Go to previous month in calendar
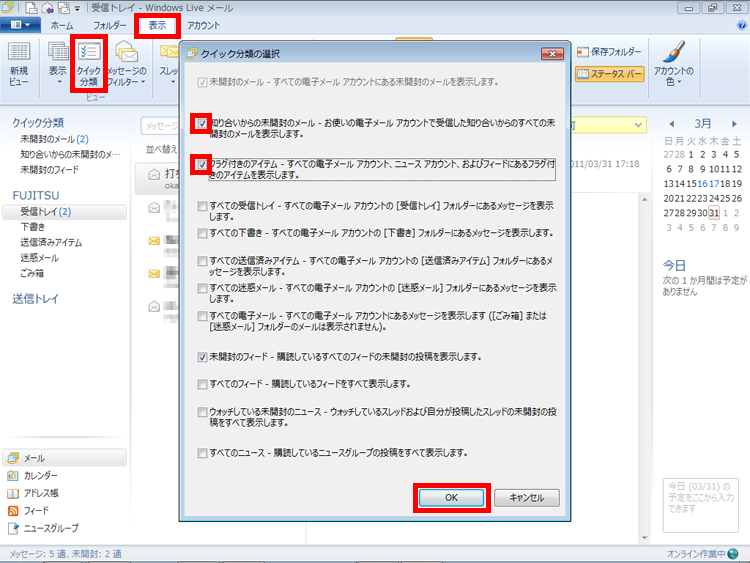The height and width of the screenshot is (563, 750). (672, 124)
